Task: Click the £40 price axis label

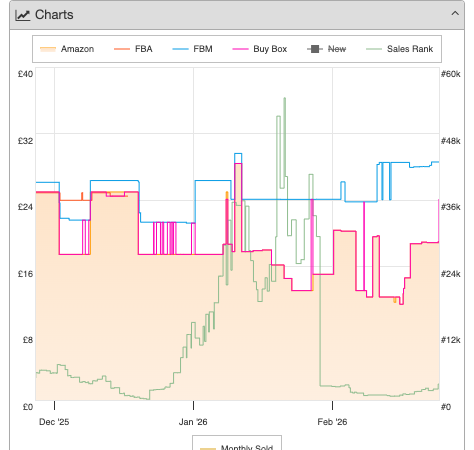Action: click(26, 74)
